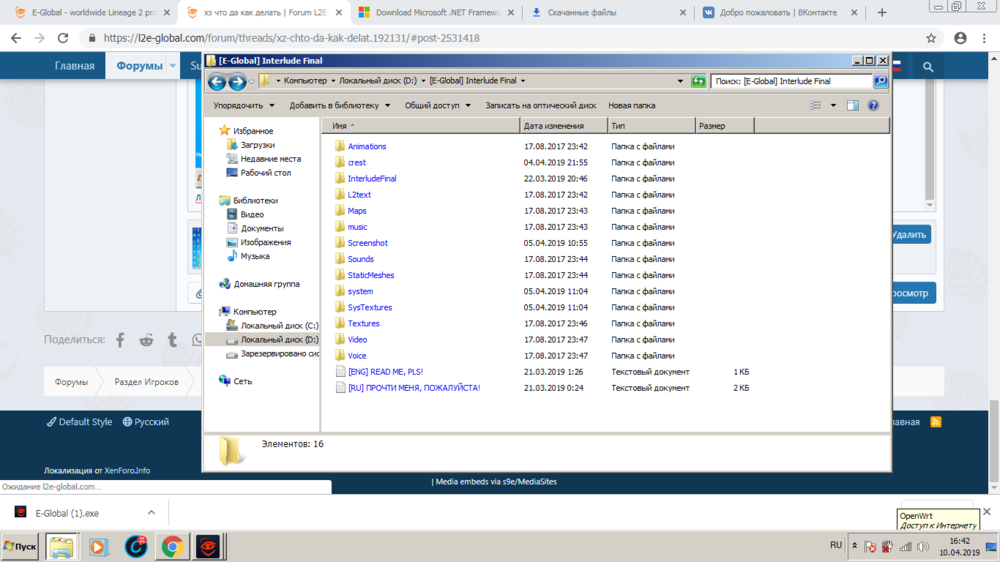Expand the Общий доступ dropdown
The width and height of the screenshot is (1000, 562).
[x=437, y=105]
